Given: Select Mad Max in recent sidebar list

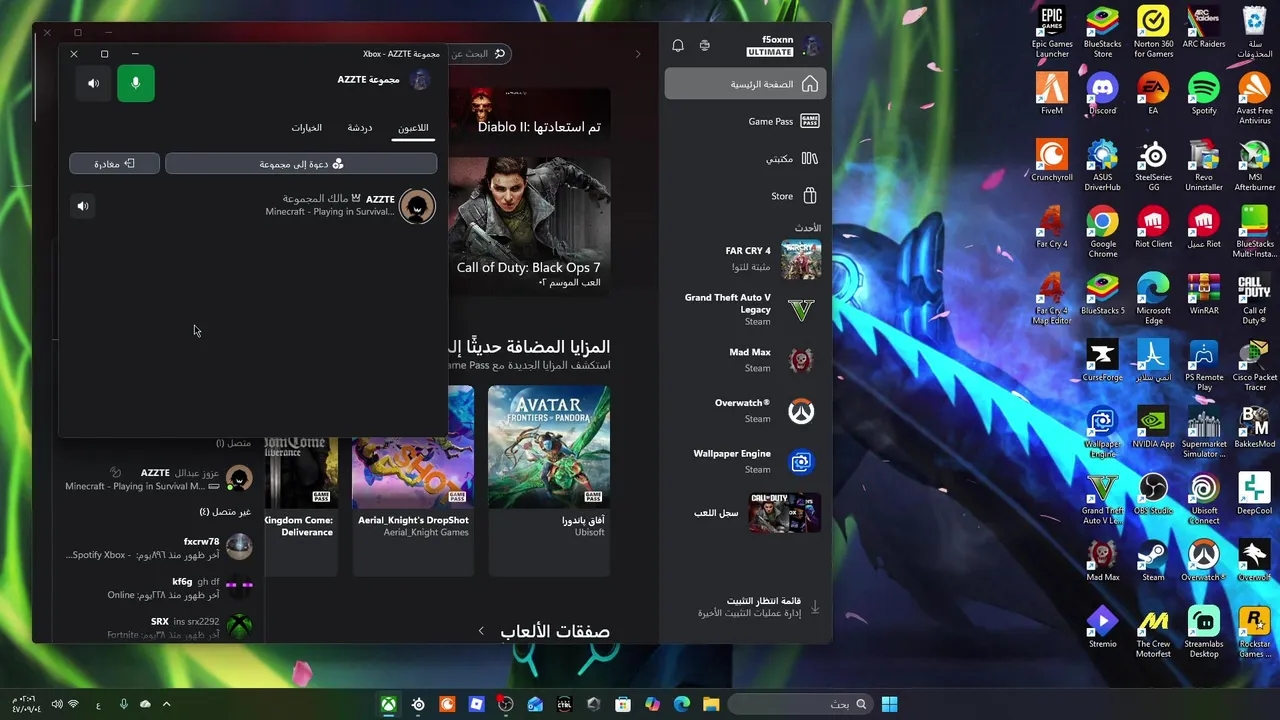Looking at the screenshot, I should [745, 360].
